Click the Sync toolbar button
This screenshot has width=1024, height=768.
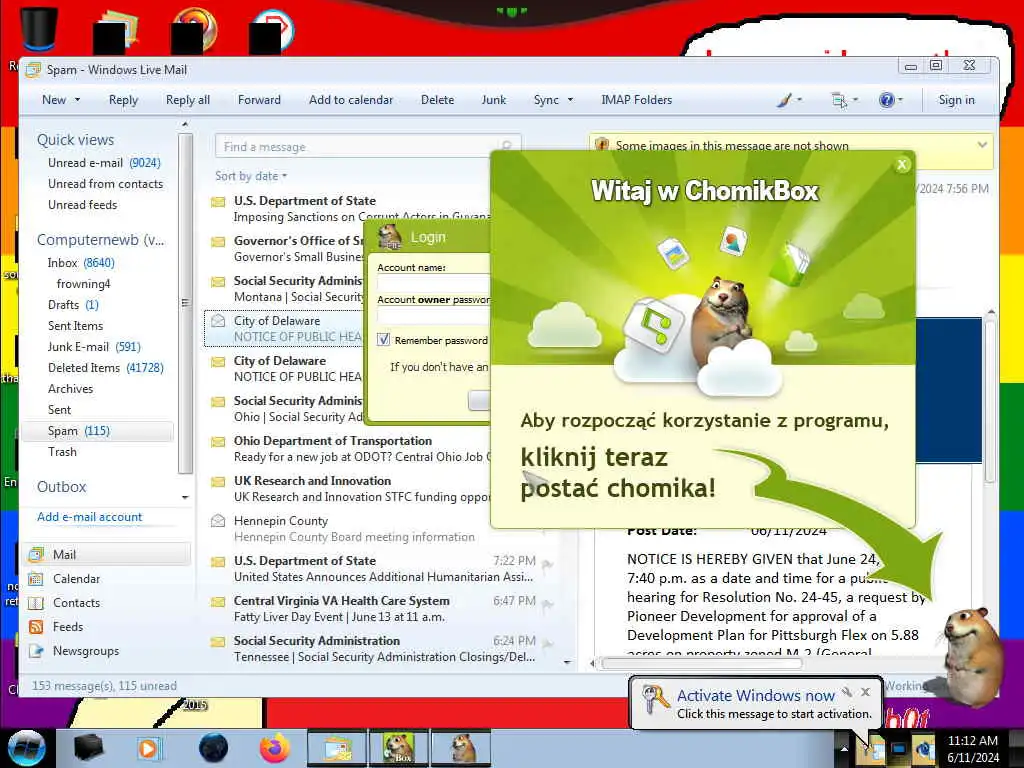click(546, 100)
